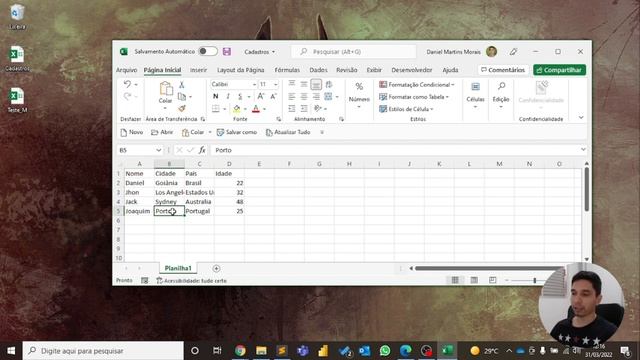Click the green Compartilhar button
The width and height of the screenshot is (640, 360).
[559, 70]
